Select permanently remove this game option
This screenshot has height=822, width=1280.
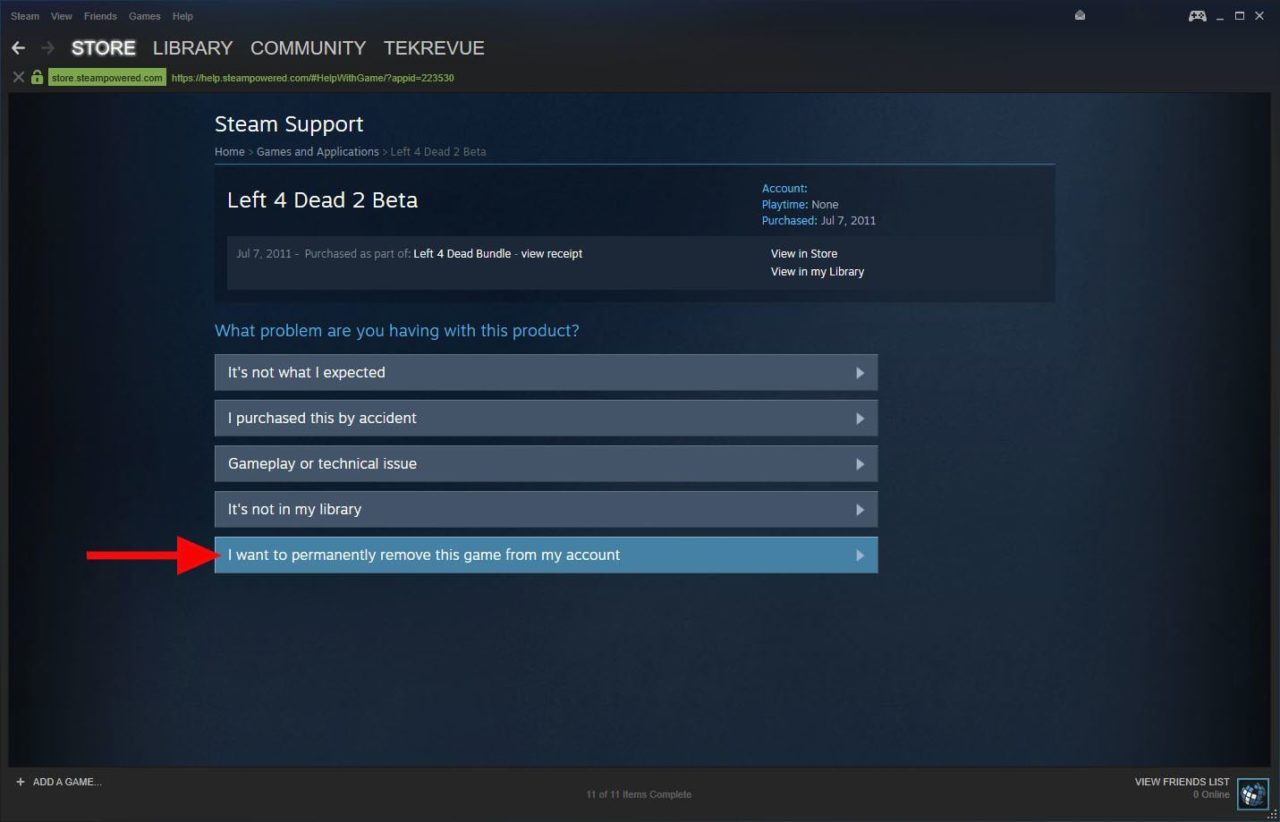546,555
